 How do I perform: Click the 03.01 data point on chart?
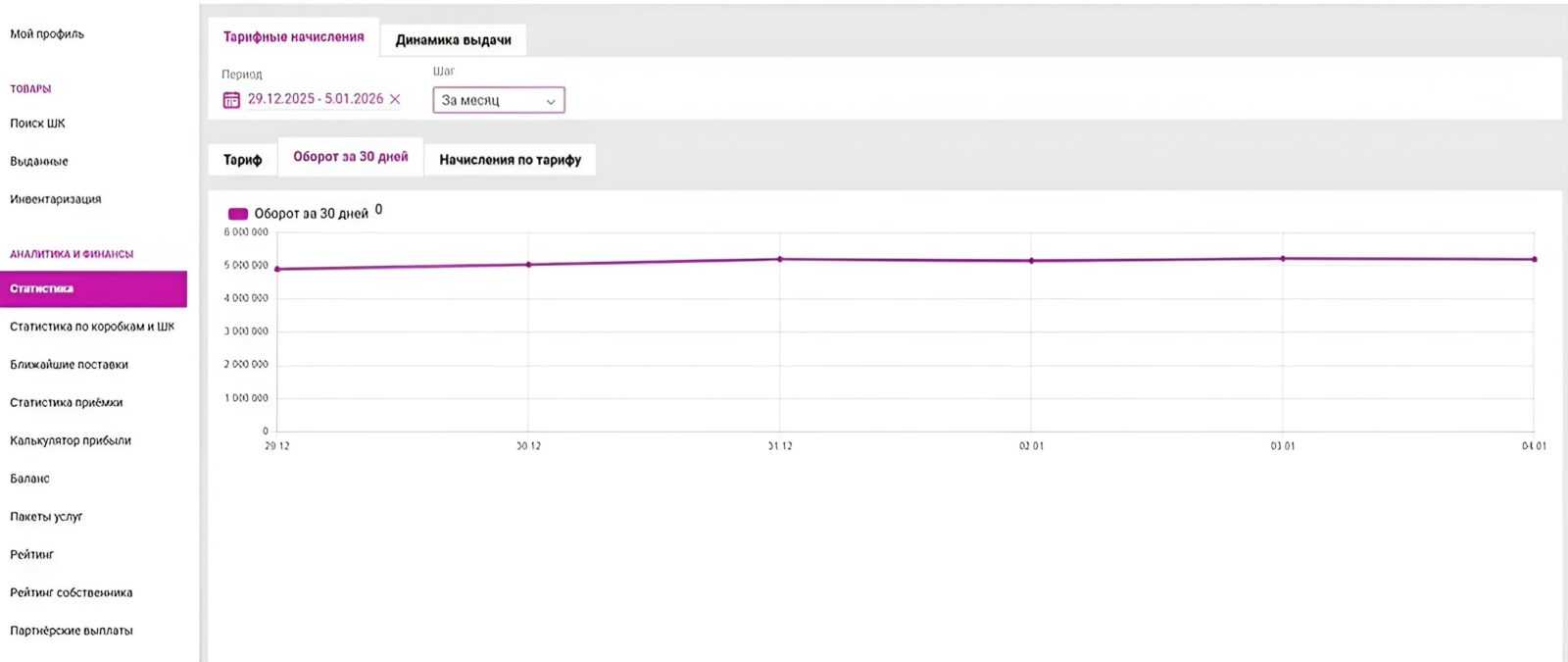[1283, 259]
